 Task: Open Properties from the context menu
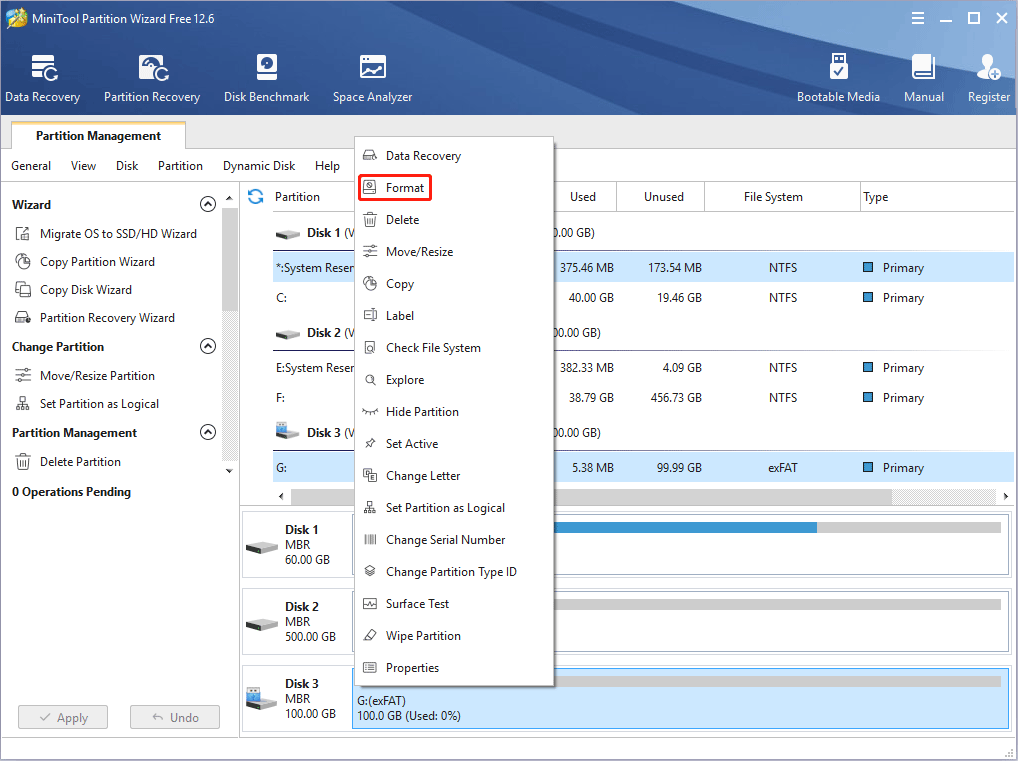click(454, 667)
